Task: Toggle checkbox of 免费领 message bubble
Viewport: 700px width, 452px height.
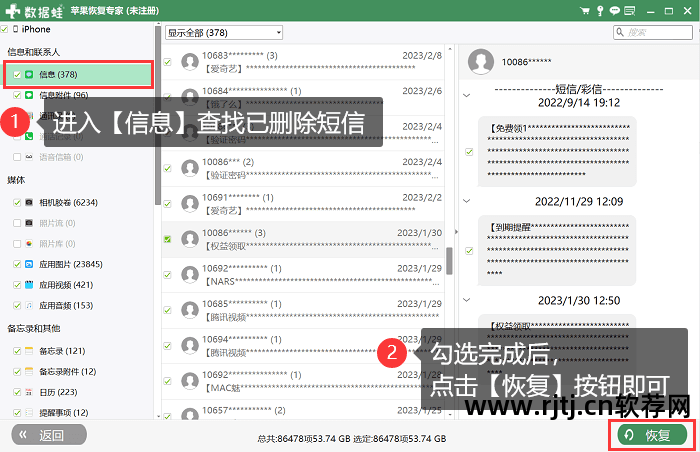Action: tap(469, 152)
